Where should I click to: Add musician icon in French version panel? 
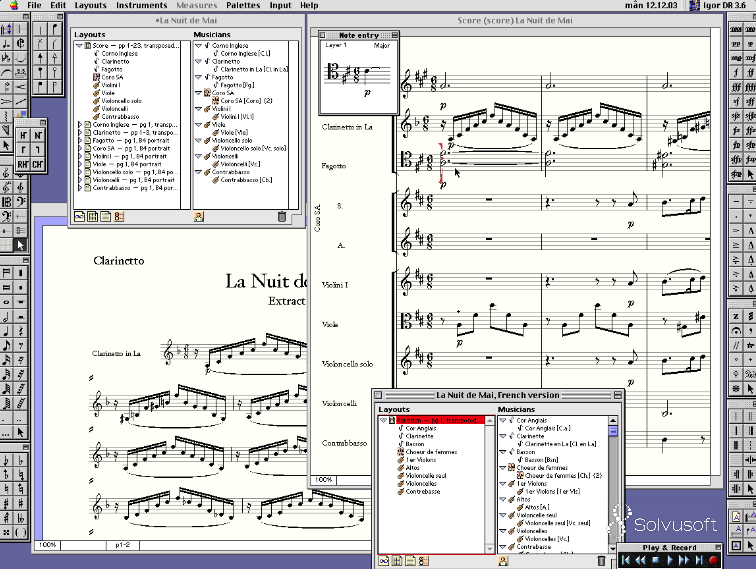(503, 561)
